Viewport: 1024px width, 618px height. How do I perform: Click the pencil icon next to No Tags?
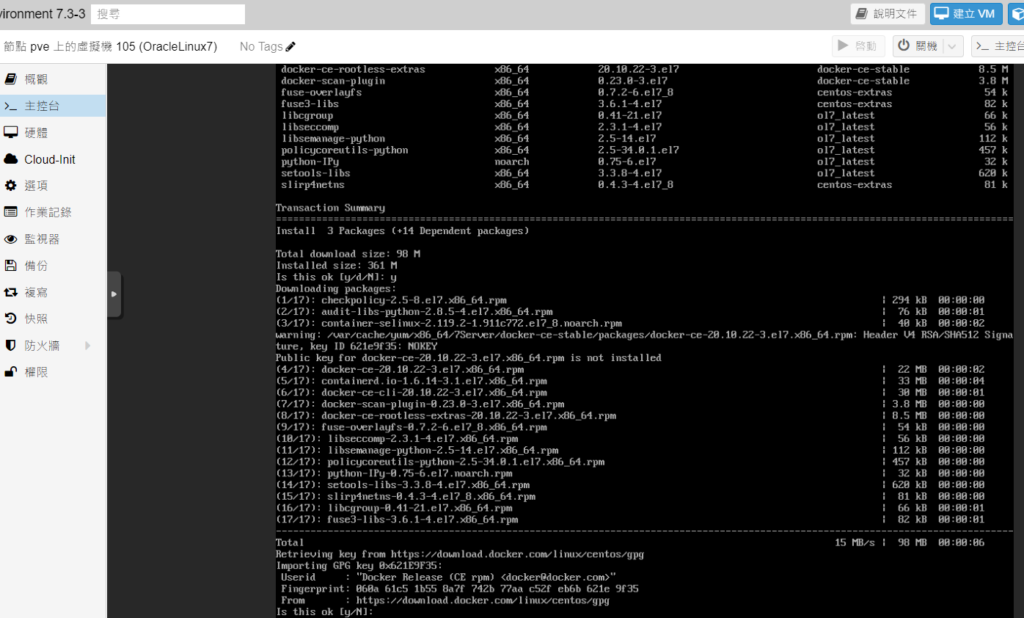(x=291, y=47)
